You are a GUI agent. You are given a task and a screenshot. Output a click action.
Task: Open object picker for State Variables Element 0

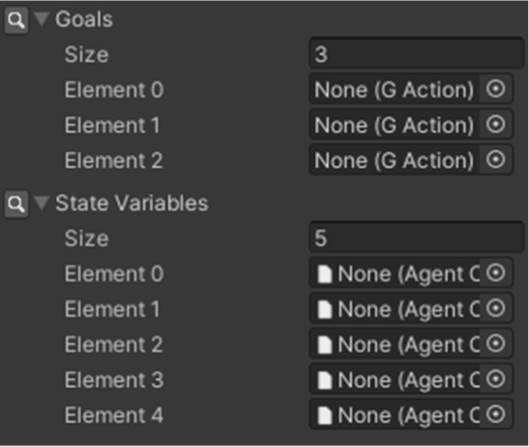point(496,273)
